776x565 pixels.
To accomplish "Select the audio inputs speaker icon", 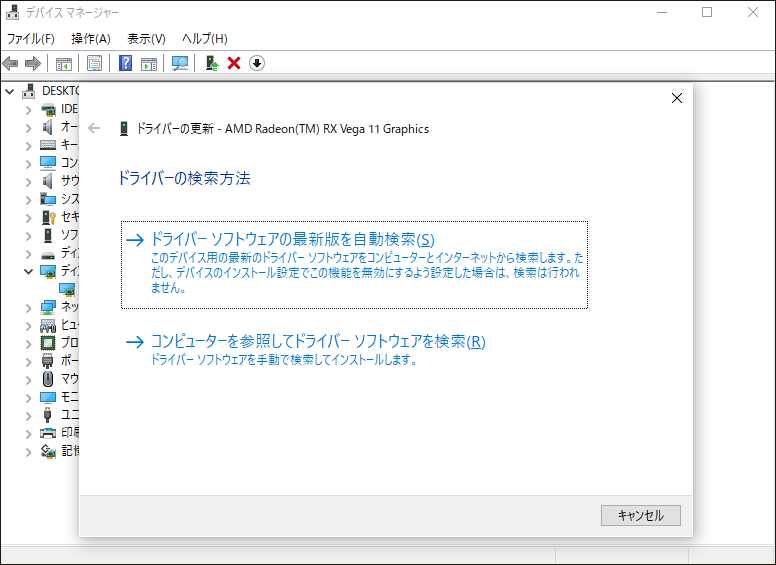I will point(48,127).
